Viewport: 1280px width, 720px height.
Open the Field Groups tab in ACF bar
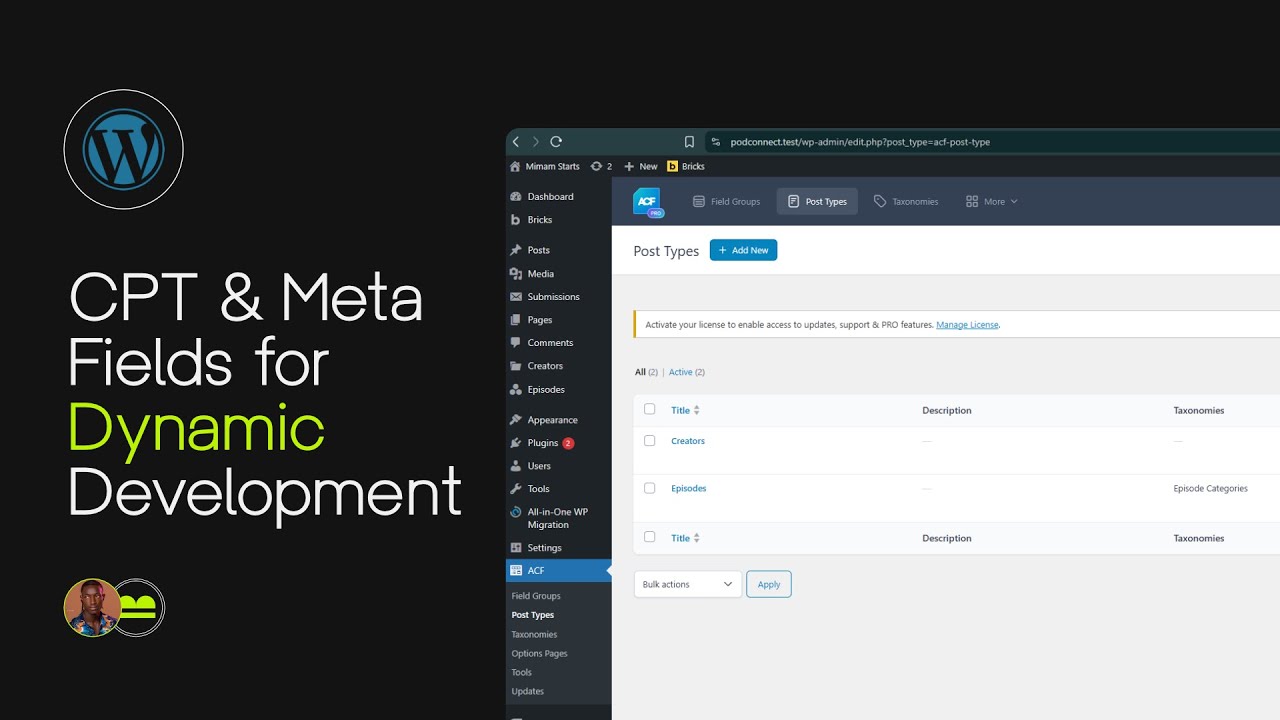click(x=727, y=202)
